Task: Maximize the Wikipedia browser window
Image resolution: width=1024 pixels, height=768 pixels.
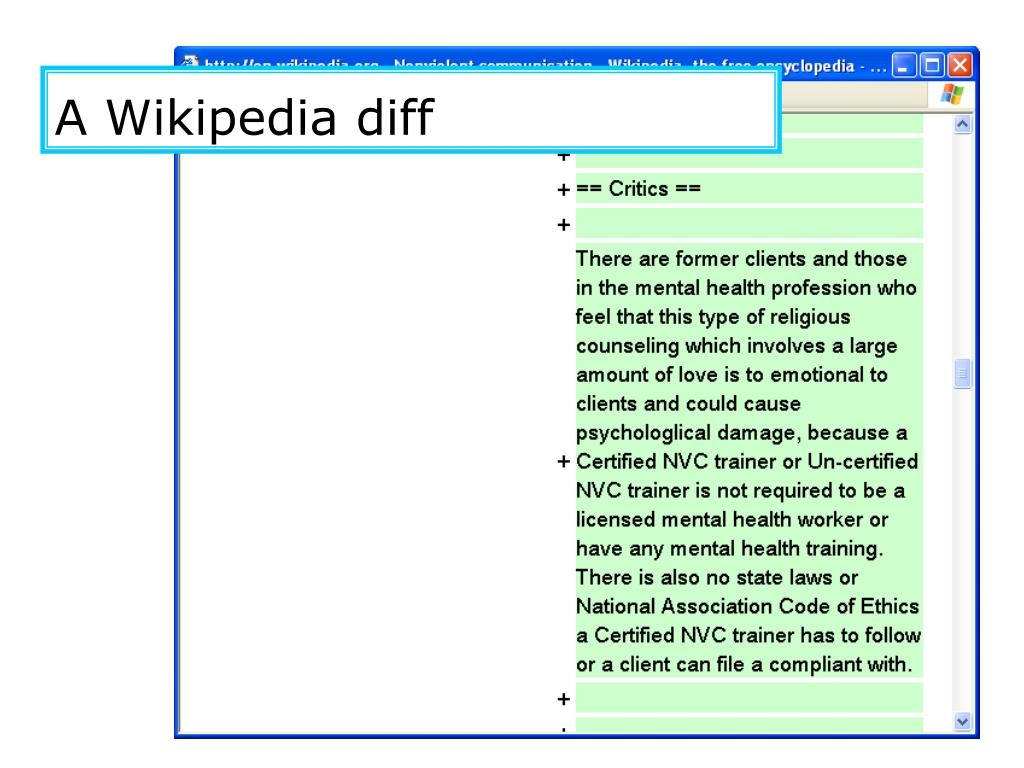Action: (x=932, y=66)
